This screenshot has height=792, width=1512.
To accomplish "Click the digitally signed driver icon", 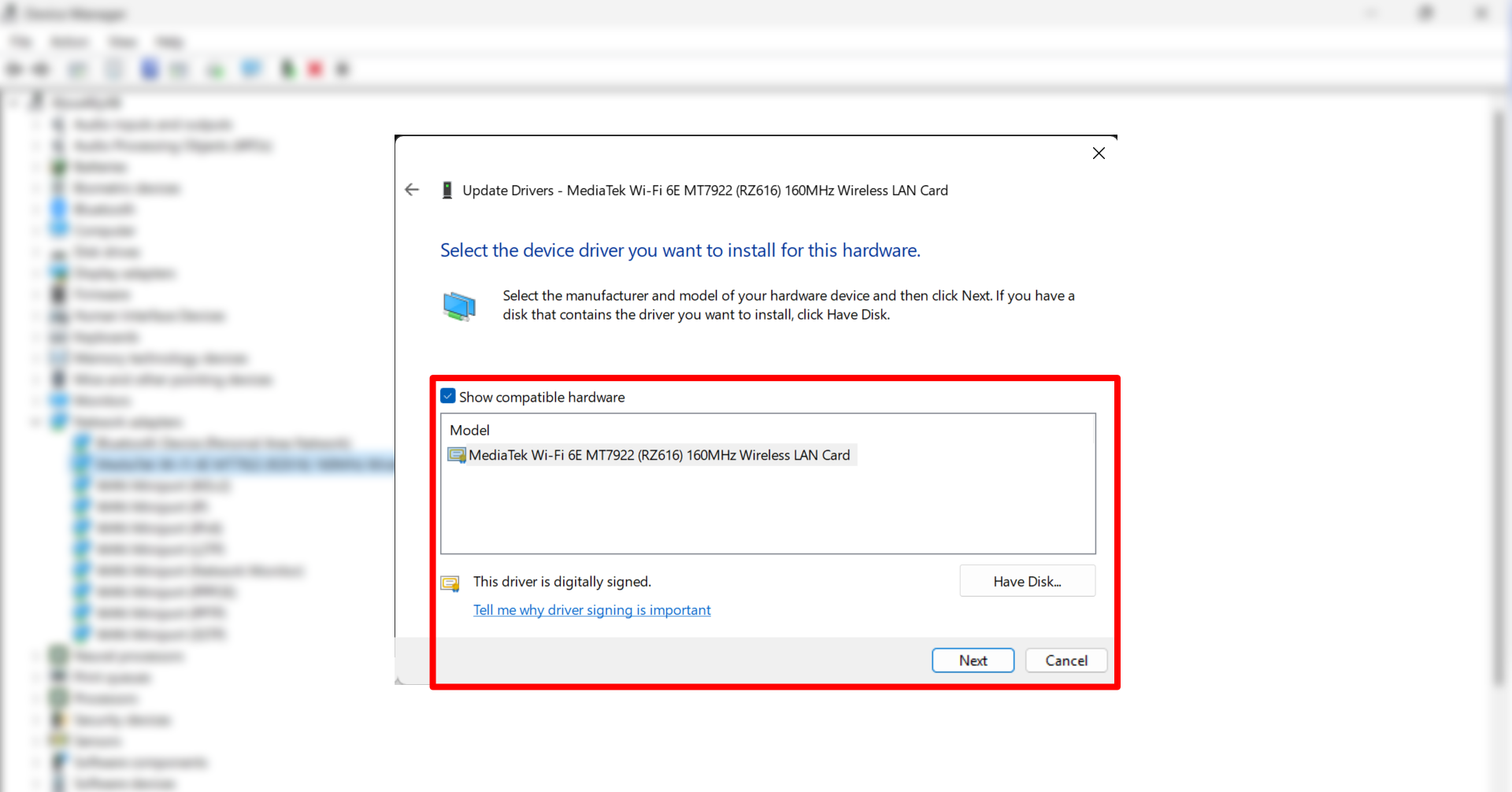I will pyautogui.click(x=450, y=583).
